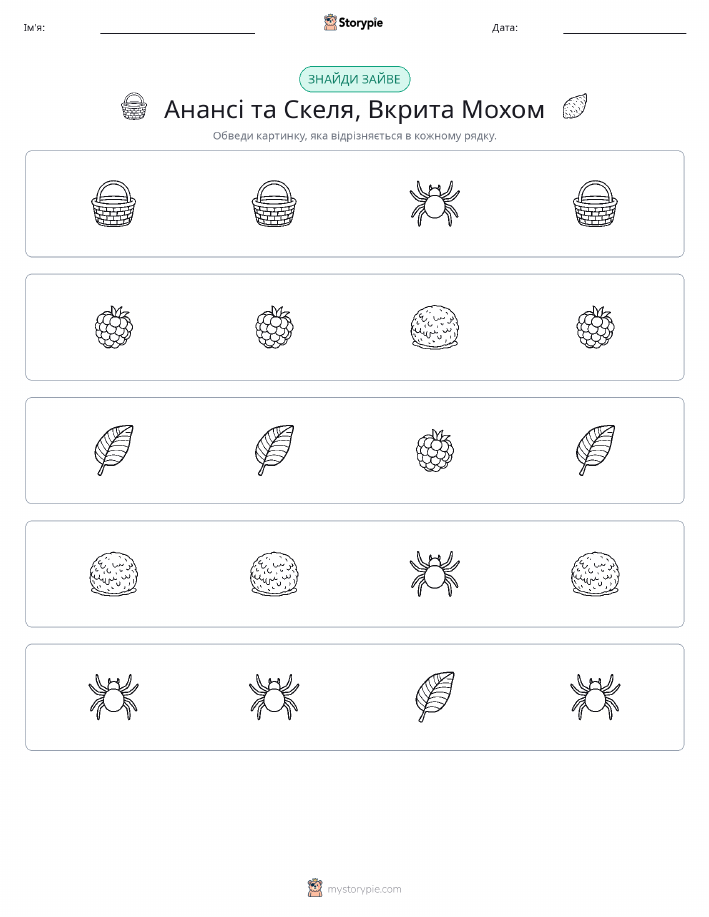The width and height of the screenshot is (709, 917).
Task: Click the last spider in the bottom row
Action: click(595, 697)
